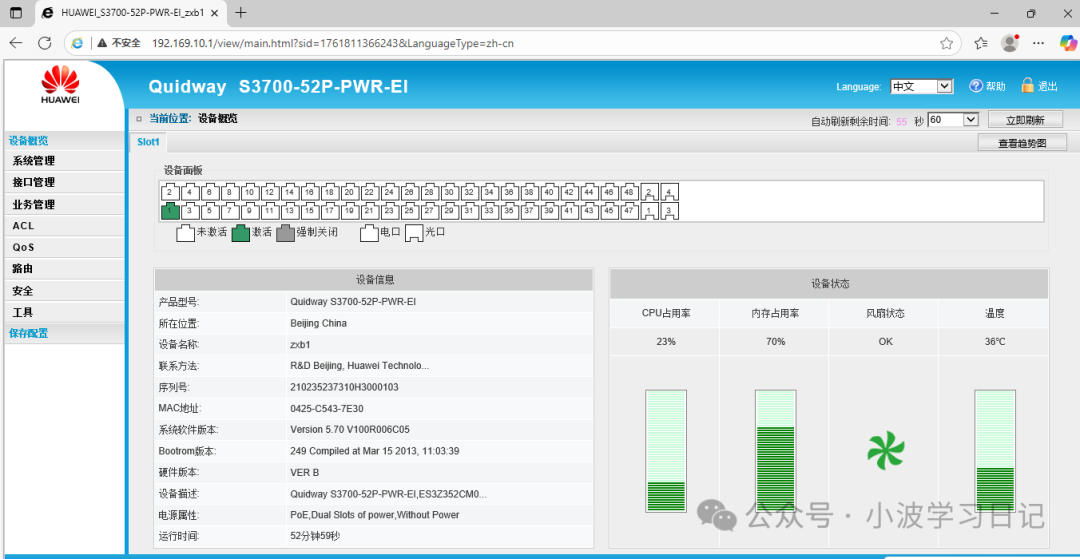The height and width of the screenshot is (559, 1080).
Task: Open help via the question mark icon
Action: [976, 86]
